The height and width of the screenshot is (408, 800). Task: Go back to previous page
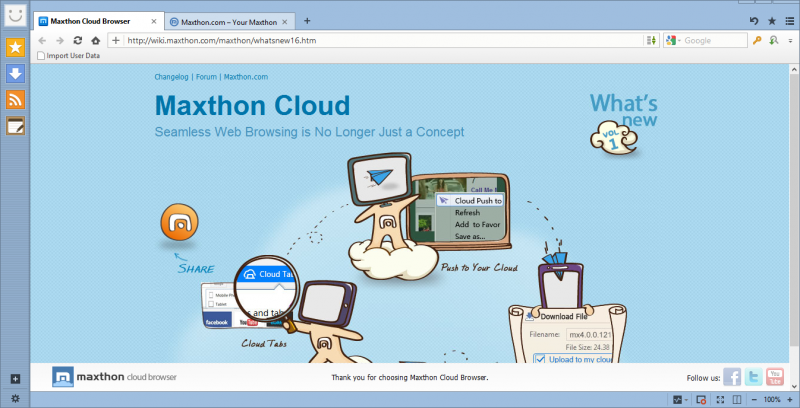tap(42, 40)
